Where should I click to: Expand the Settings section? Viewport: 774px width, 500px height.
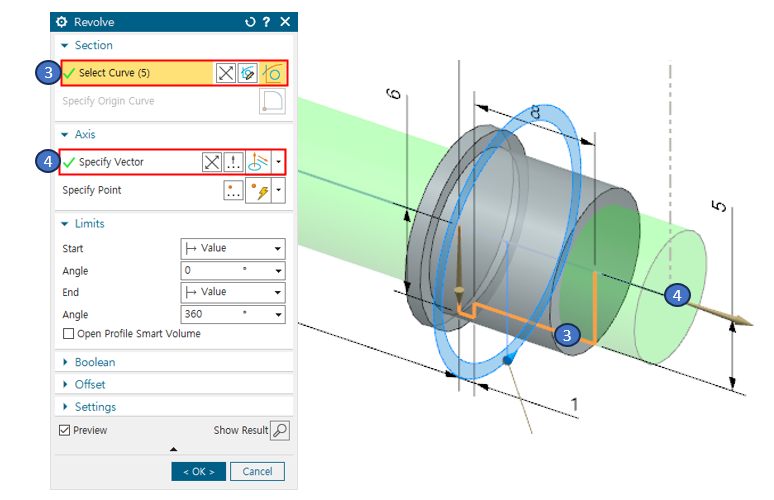[95, 407]
